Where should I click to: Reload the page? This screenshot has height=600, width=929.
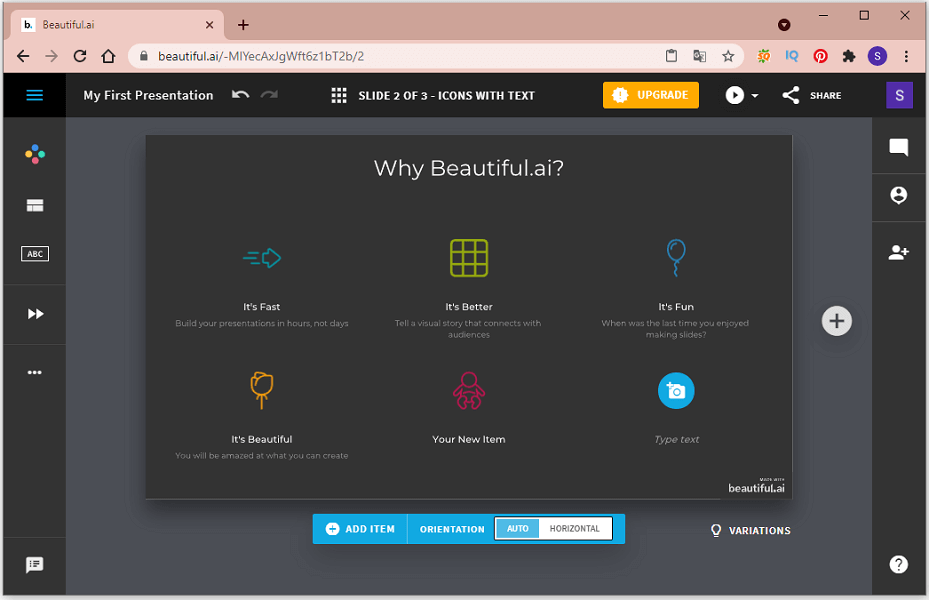point(80,56)
